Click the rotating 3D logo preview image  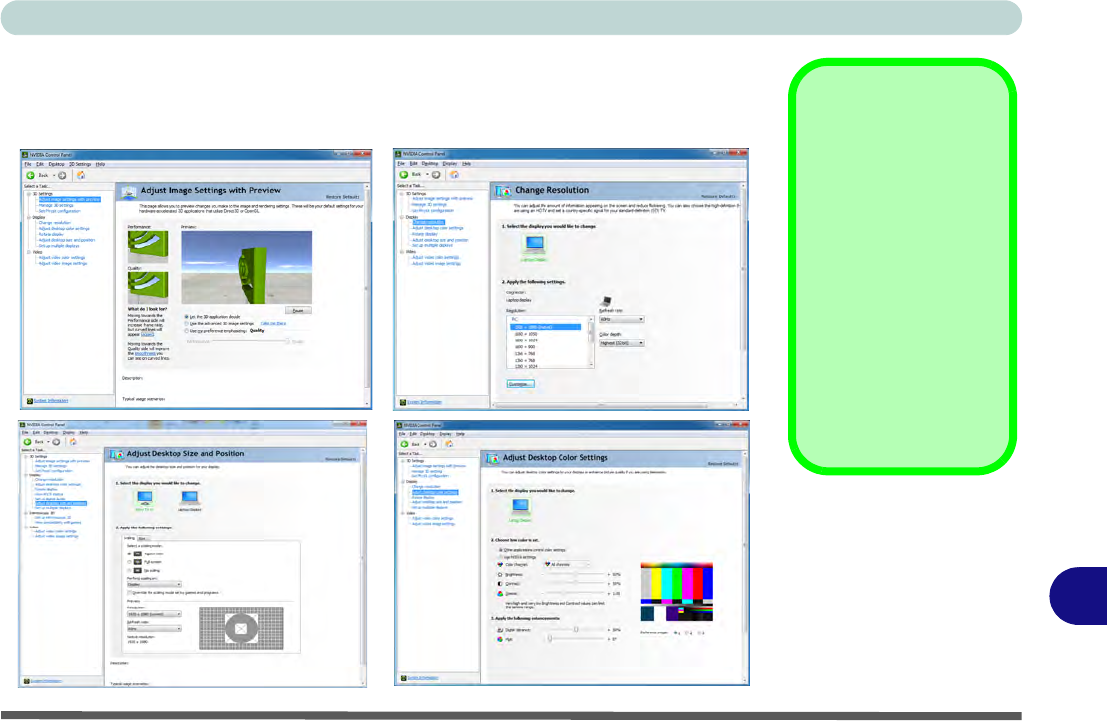point(246,268)
